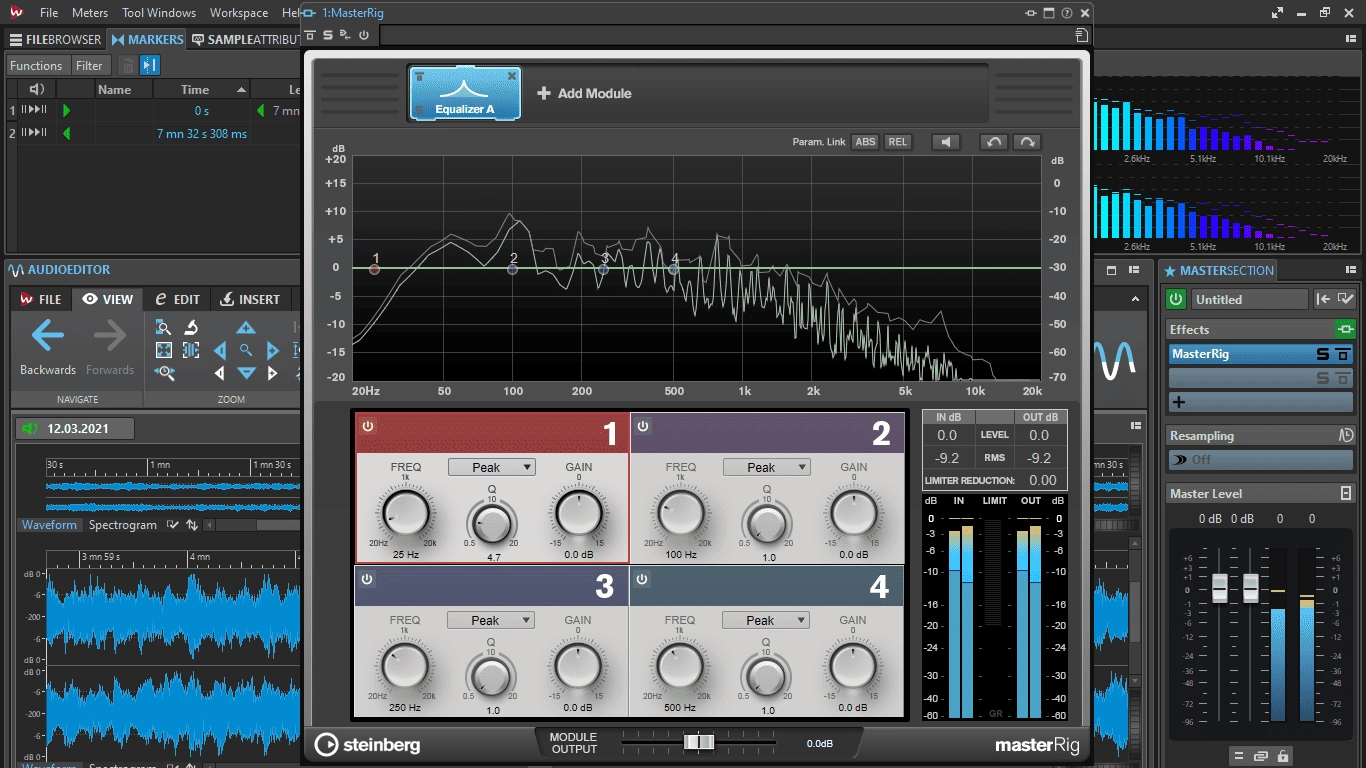Screen dimensions: 1366x768
Task: Click the trash delete marker icon
Action: click(127, 66)
